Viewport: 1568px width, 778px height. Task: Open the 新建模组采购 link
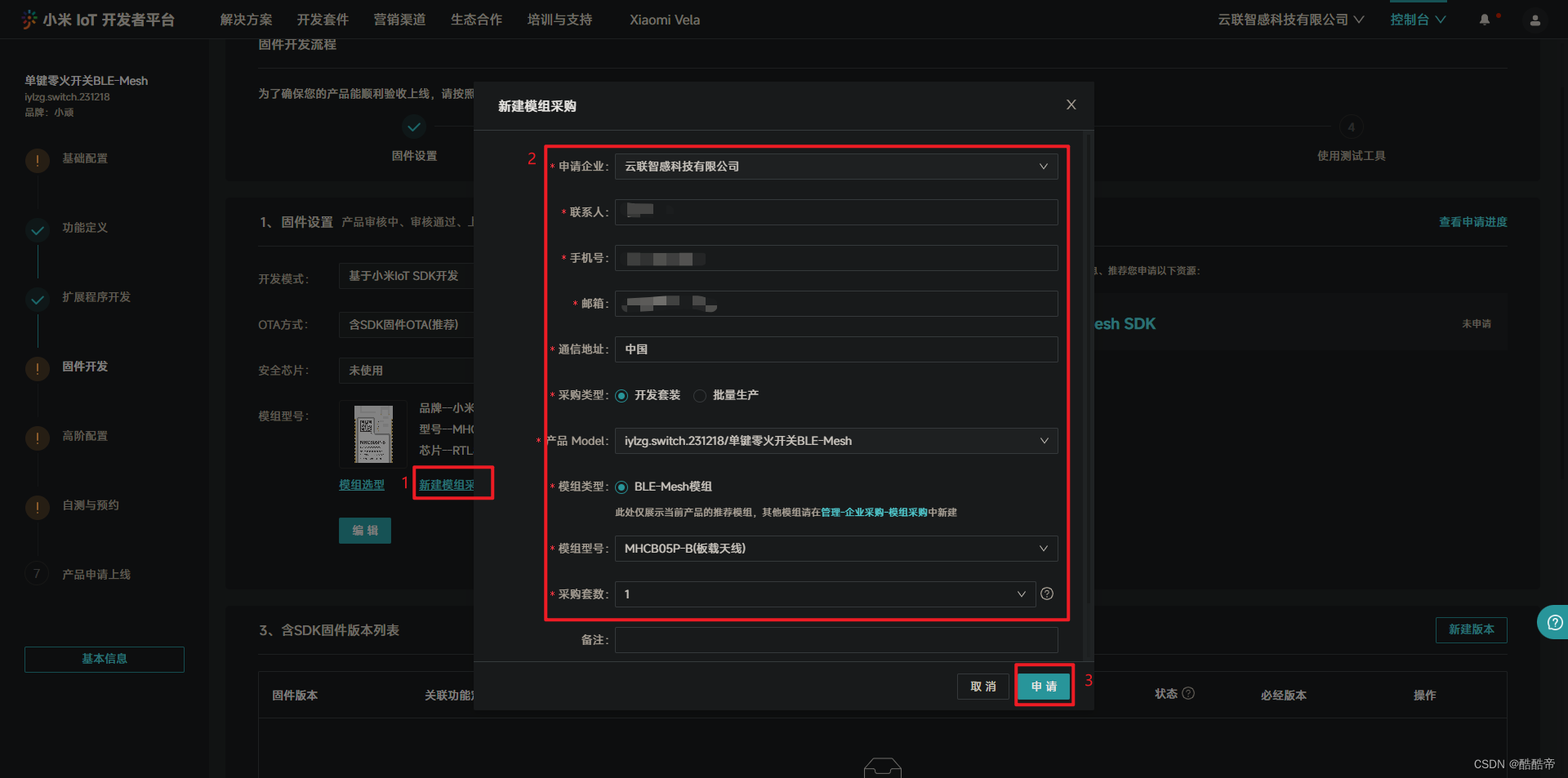447,485
